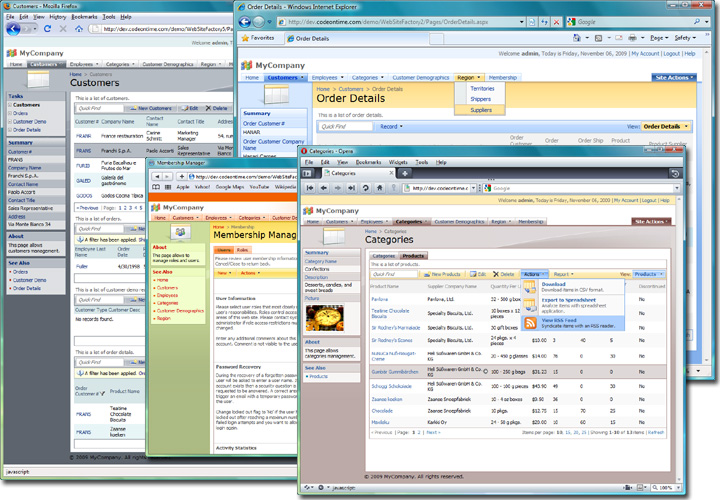Image resolution: width=720 pixels, height=500 pixels.
Task: Click the Edit button in Products toolbar
Action: pyautogui.click(x=478, y=274)
